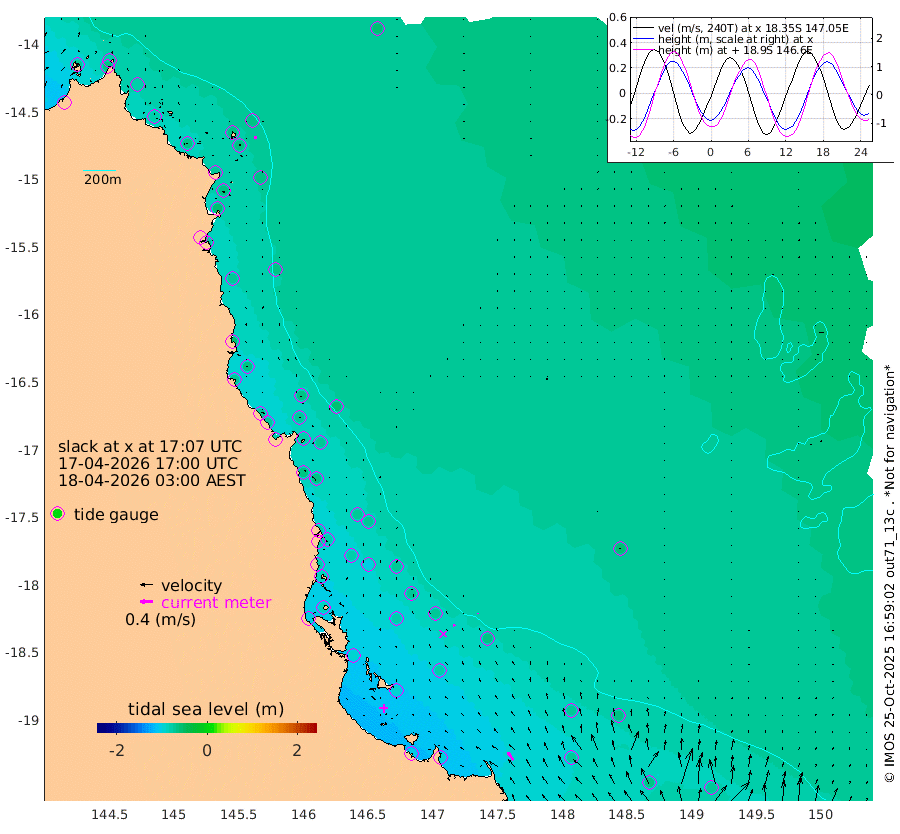Screen dimensions: 900x834
Task: Click the '147.5' longitude axis label
Action: [x=498, y=815]
